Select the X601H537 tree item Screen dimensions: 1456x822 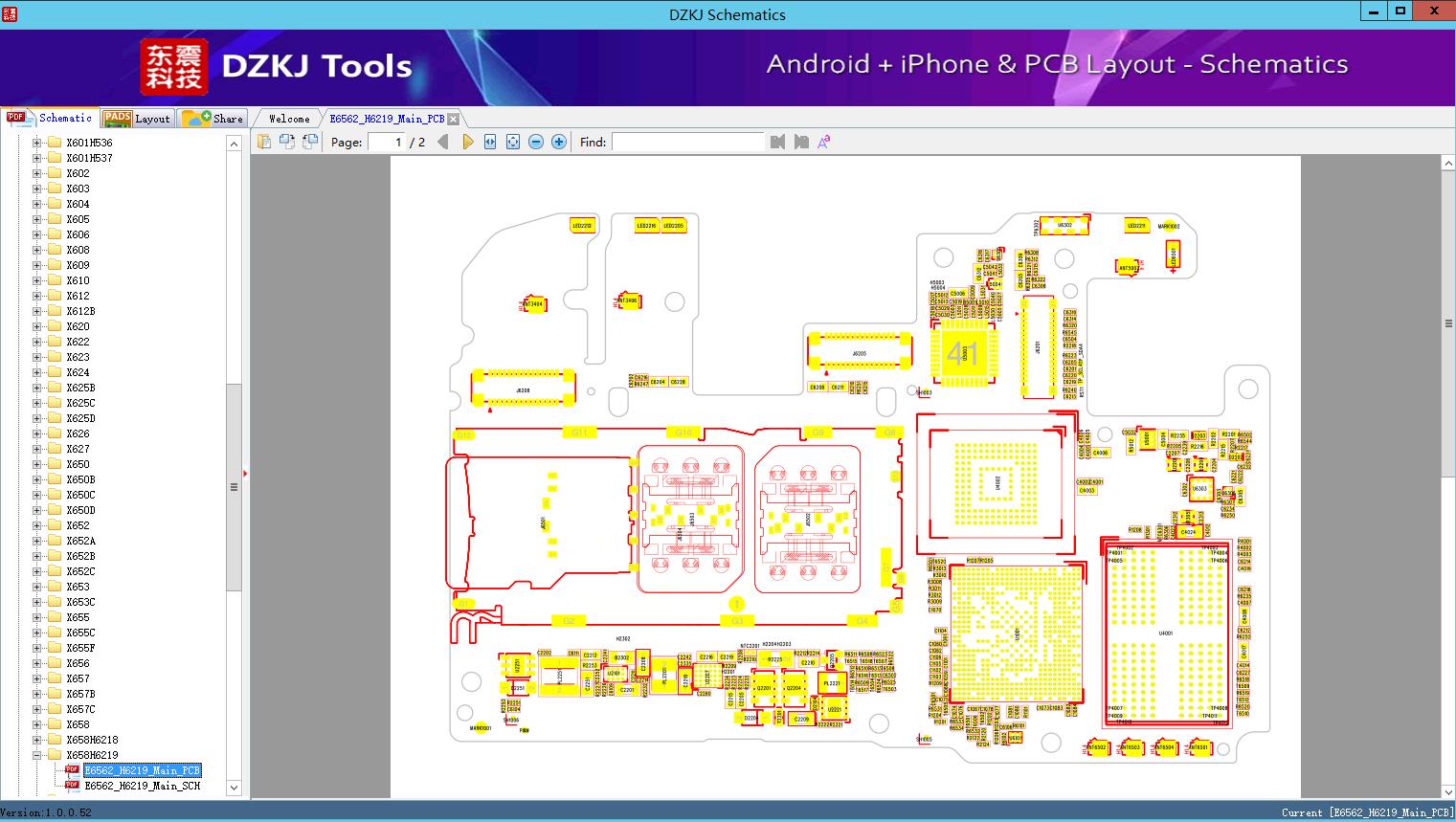point(89,158)
